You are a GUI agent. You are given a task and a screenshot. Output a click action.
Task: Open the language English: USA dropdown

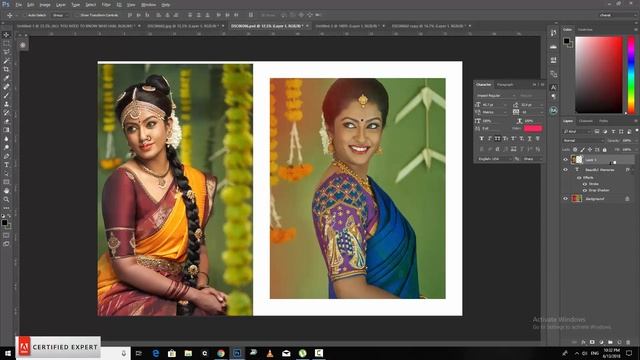495,159
